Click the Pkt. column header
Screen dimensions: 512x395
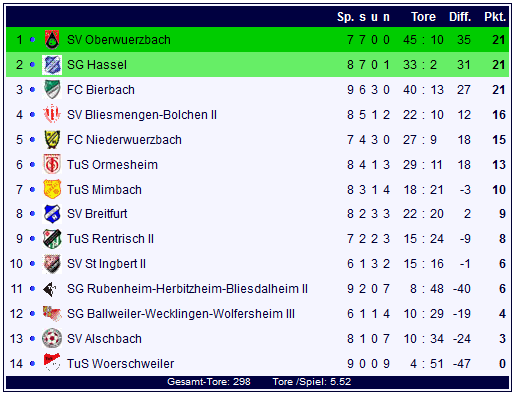pos(495,17)
